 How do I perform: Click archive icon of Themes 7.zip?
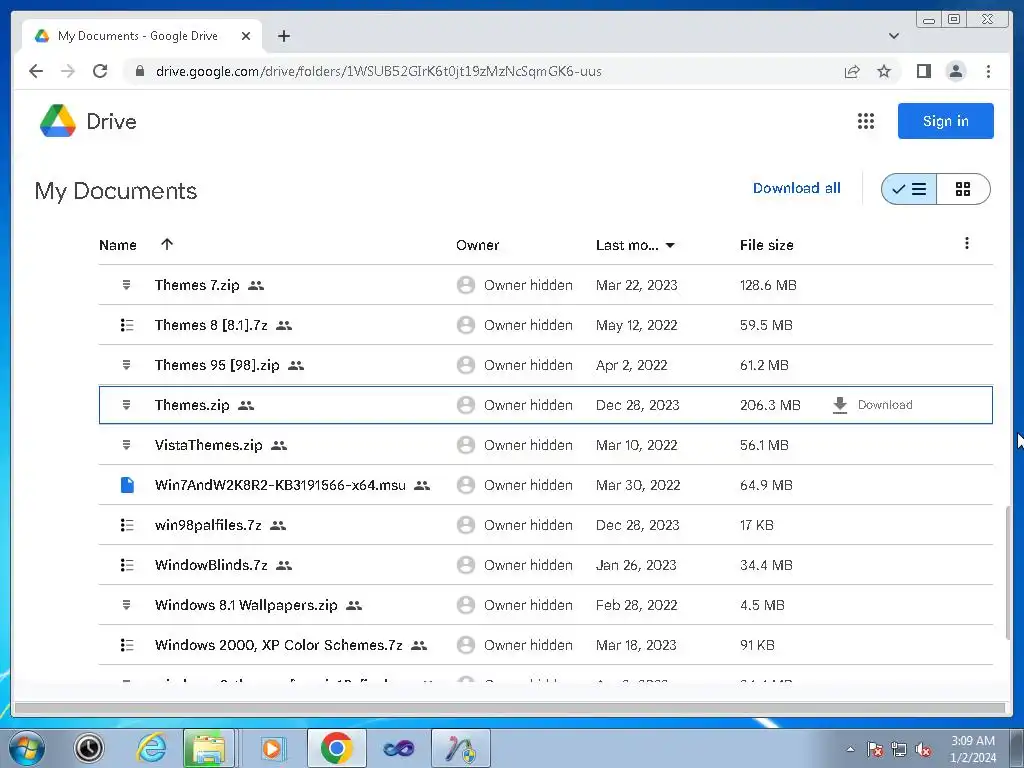coord(127,285)
